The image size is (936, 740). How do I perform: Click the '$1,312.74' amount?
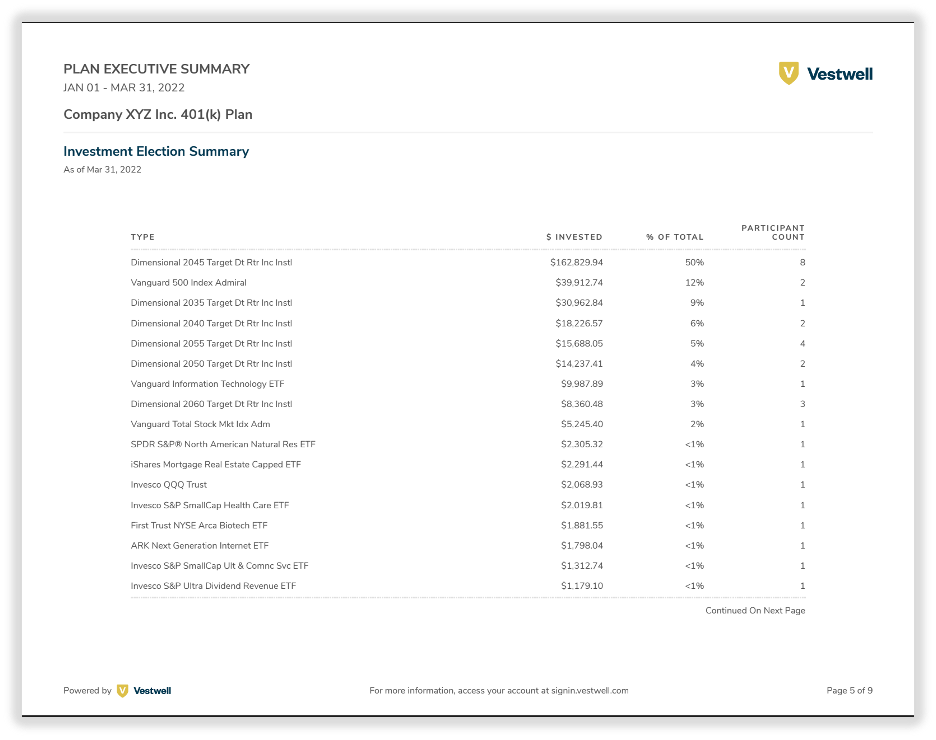[x=582, y=566]
